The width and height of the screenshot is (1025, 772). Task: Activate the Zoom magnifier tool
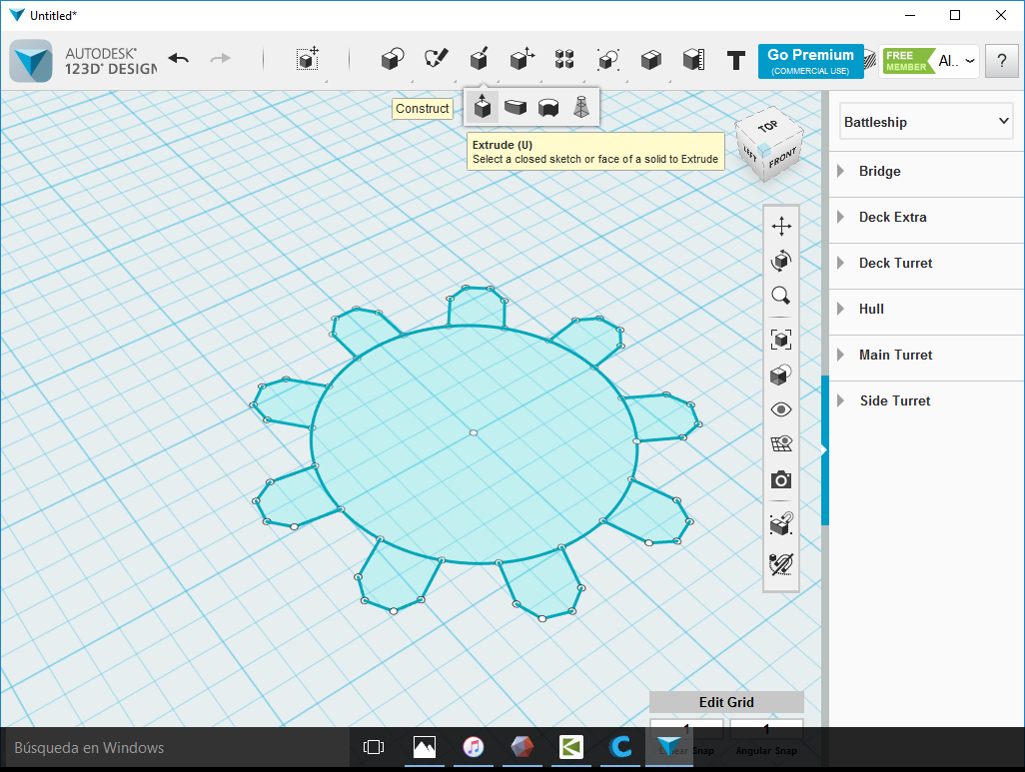[x=781, y=295]
